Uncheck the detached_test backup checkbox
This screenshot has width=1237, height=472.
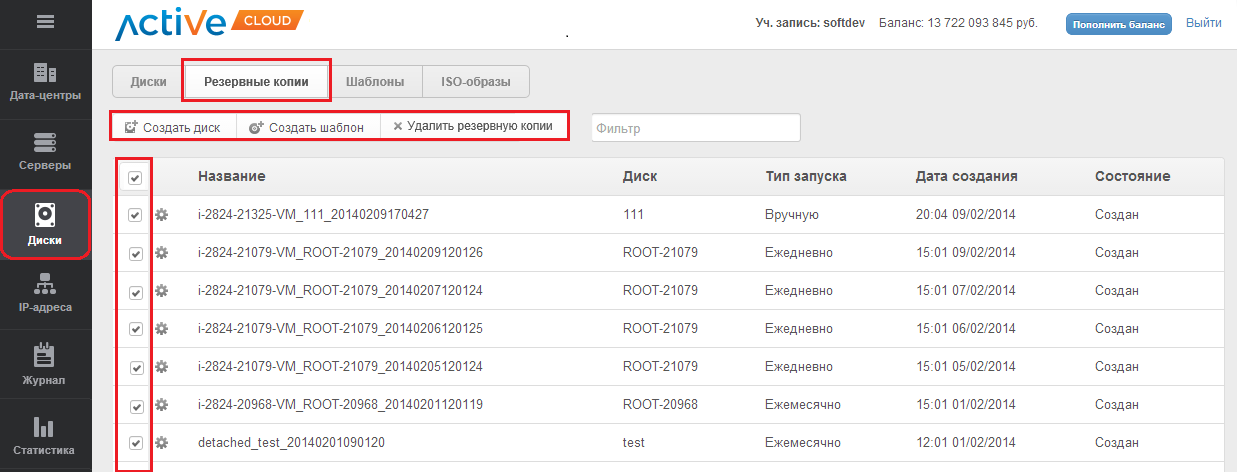[x=136, y=443]
